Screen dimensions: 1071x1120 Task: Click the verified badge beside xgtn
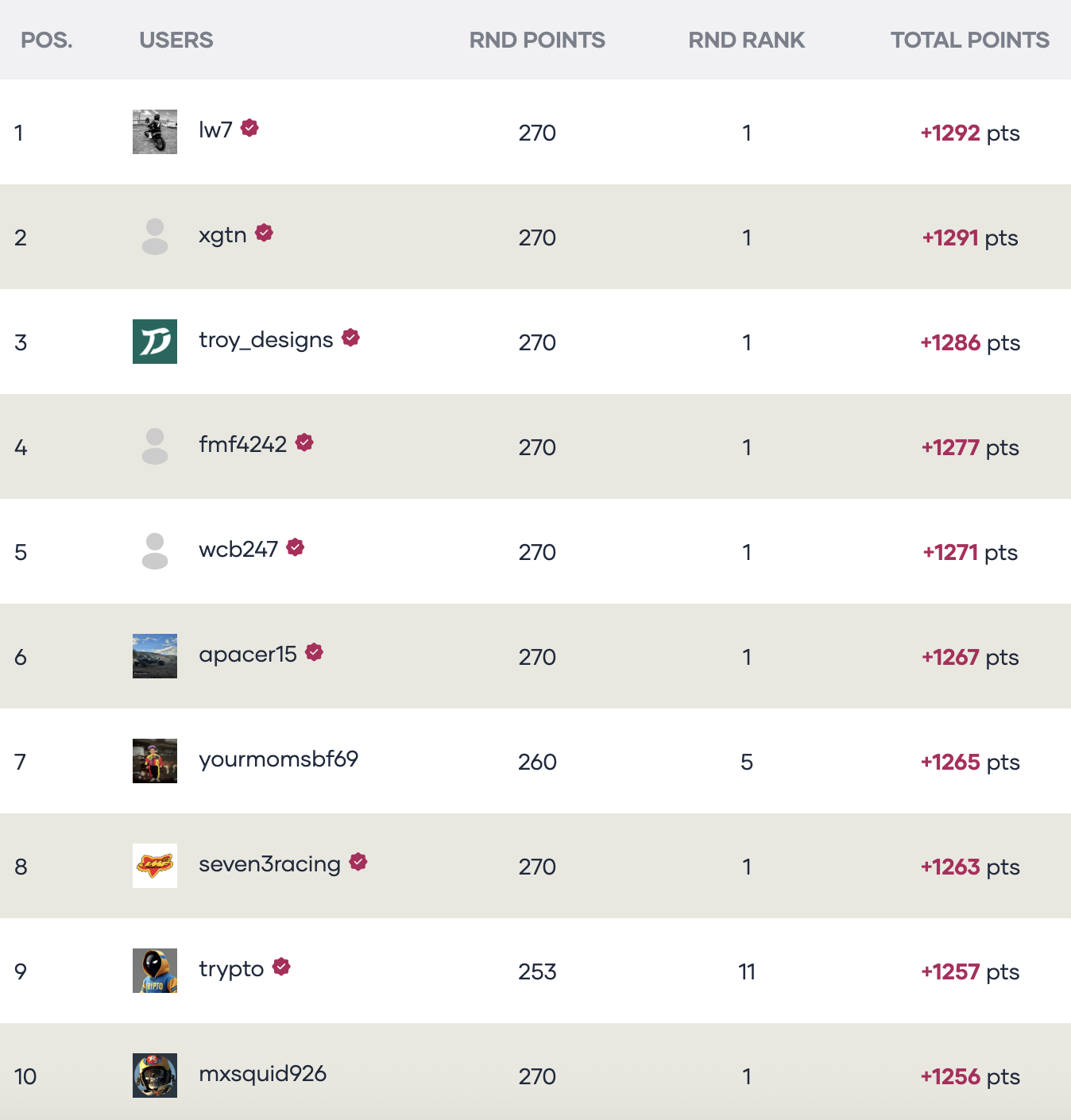pos(264,233)
